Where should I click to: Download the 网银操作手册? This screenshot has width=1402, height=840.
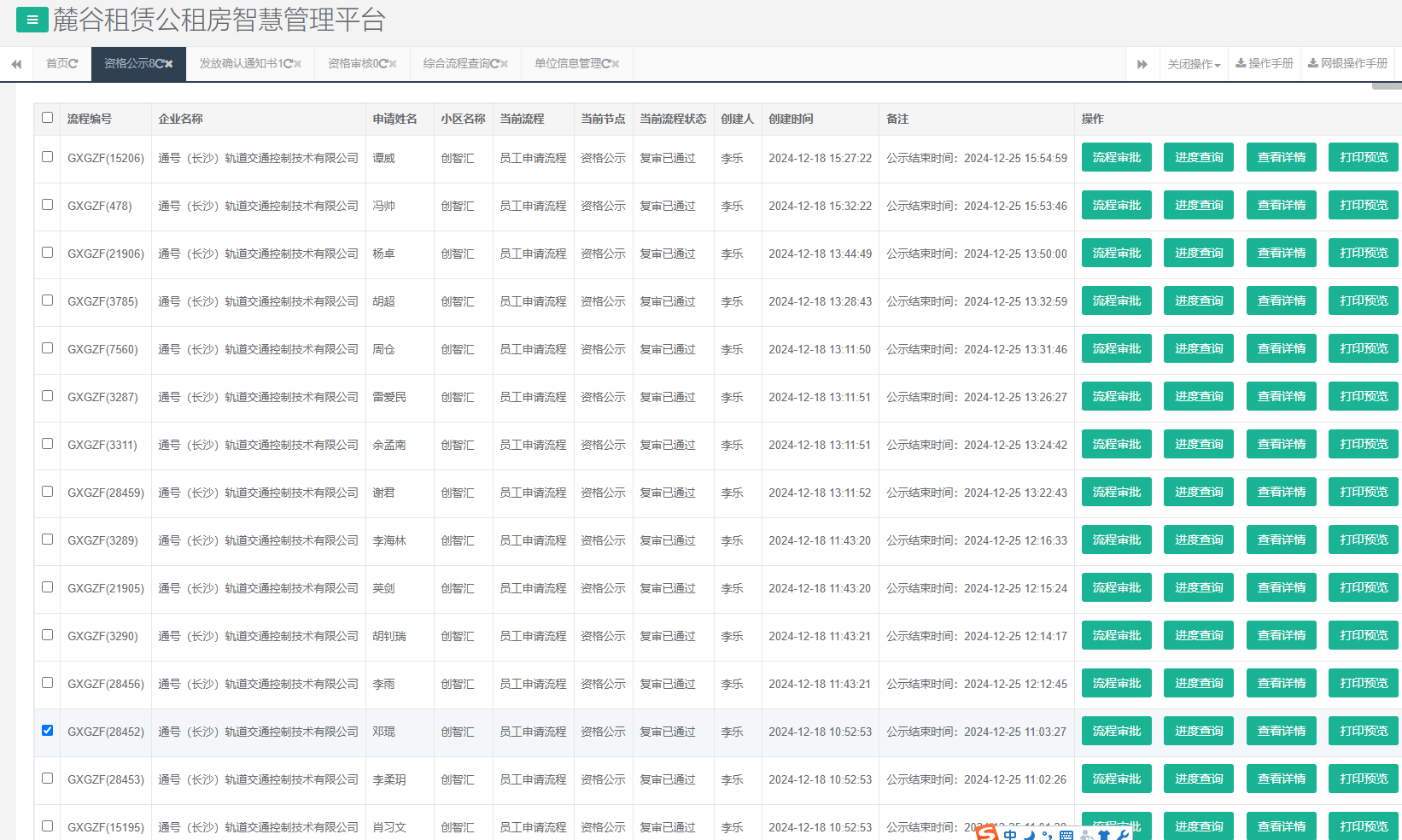tap(1347, 62)
